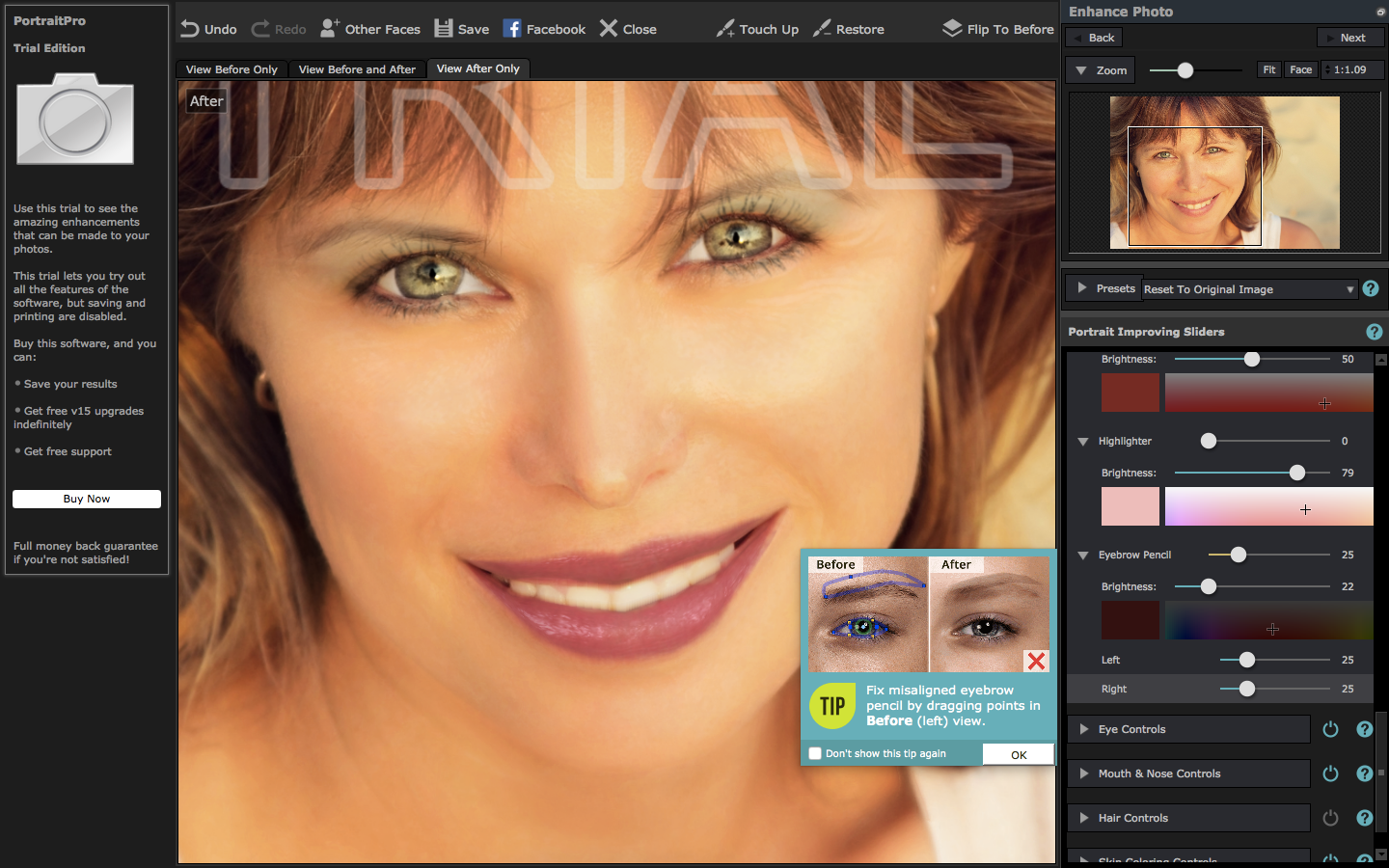The width and height of the screenshot is (1389, 868).
Task: Dismiss the eyebrow tip with the red X
Action: click(1036, 661)
